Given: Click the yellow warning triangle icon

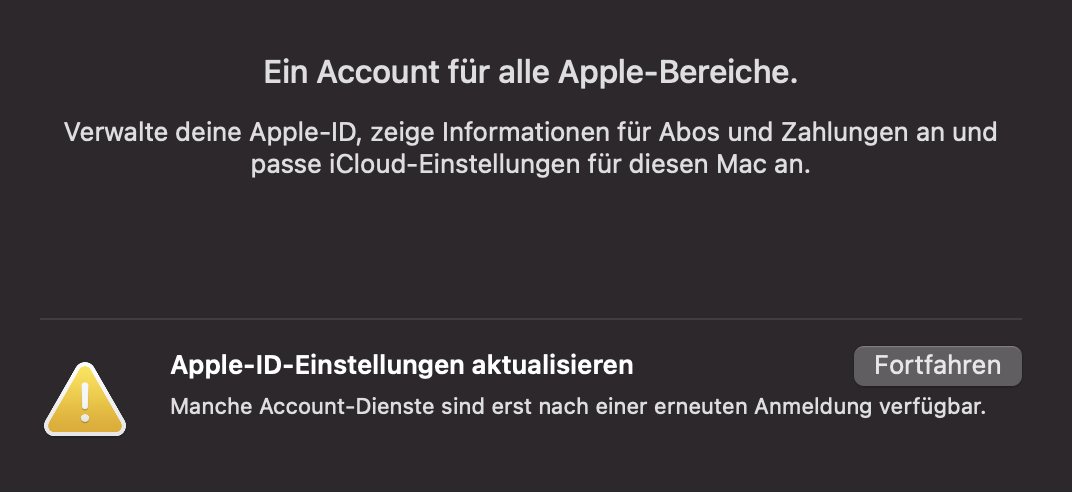Looking at the screenshot, I should (x=85, y=399).
